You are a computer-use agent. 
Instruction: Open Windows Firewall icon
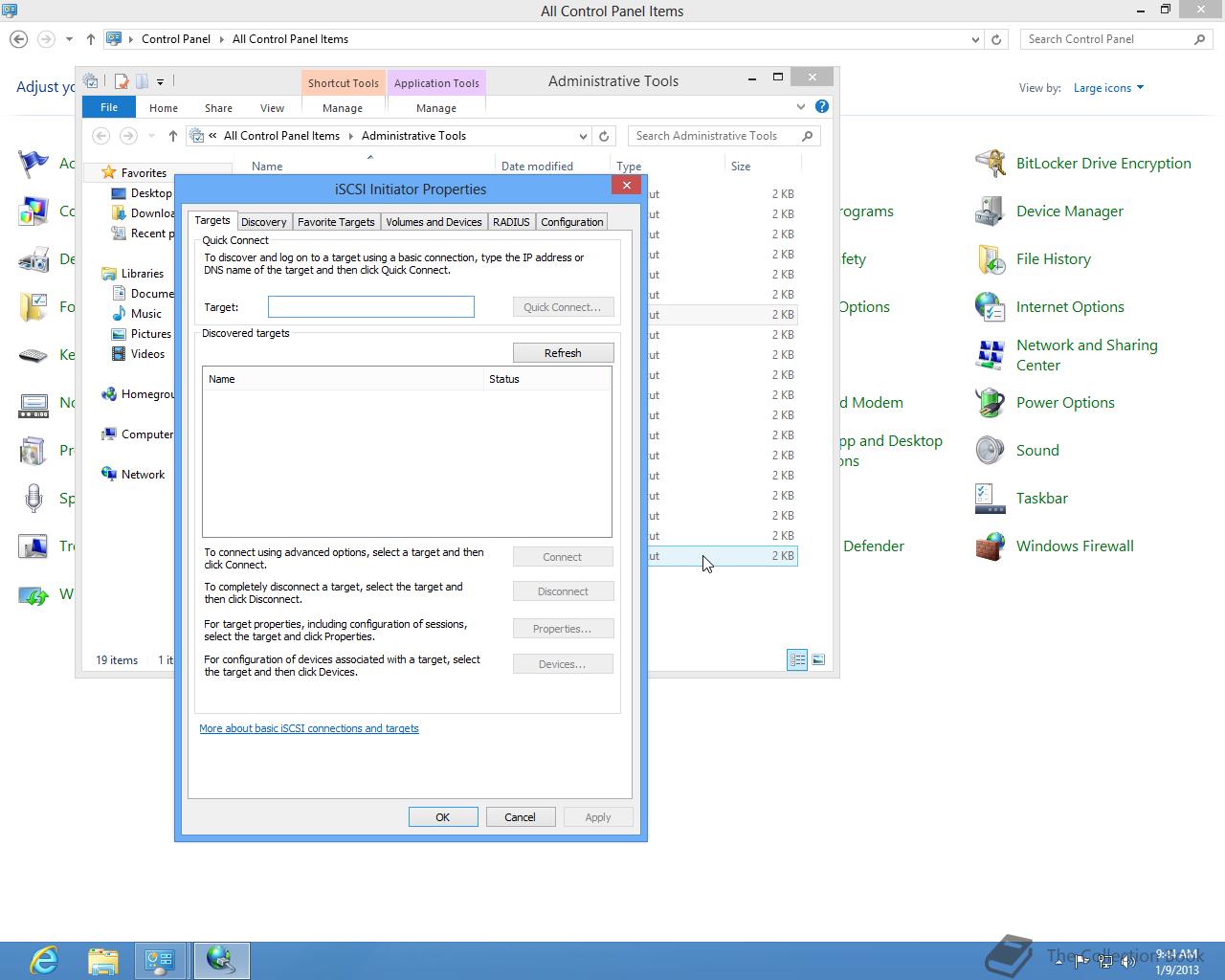990,546
